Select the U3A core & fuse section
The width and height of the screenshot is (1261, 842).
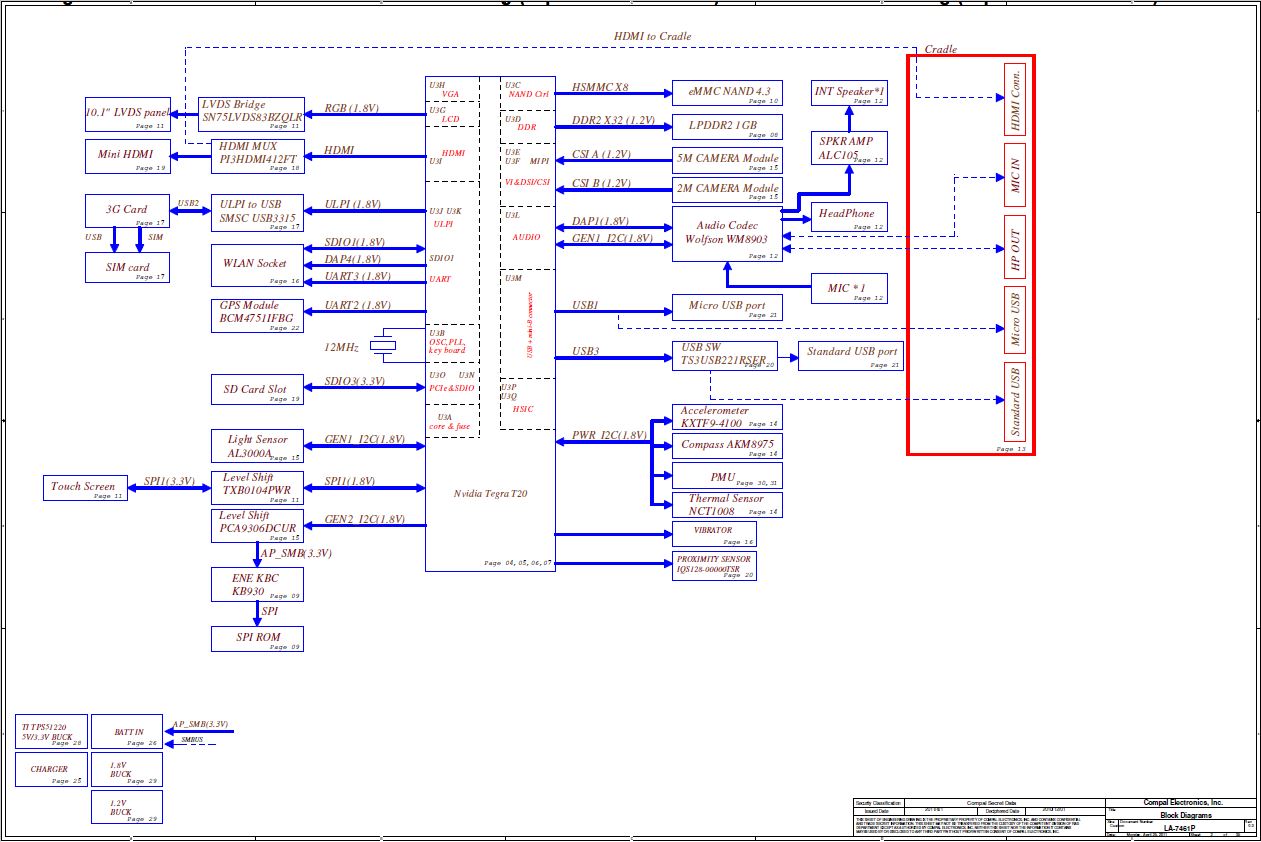click(449, 421)
